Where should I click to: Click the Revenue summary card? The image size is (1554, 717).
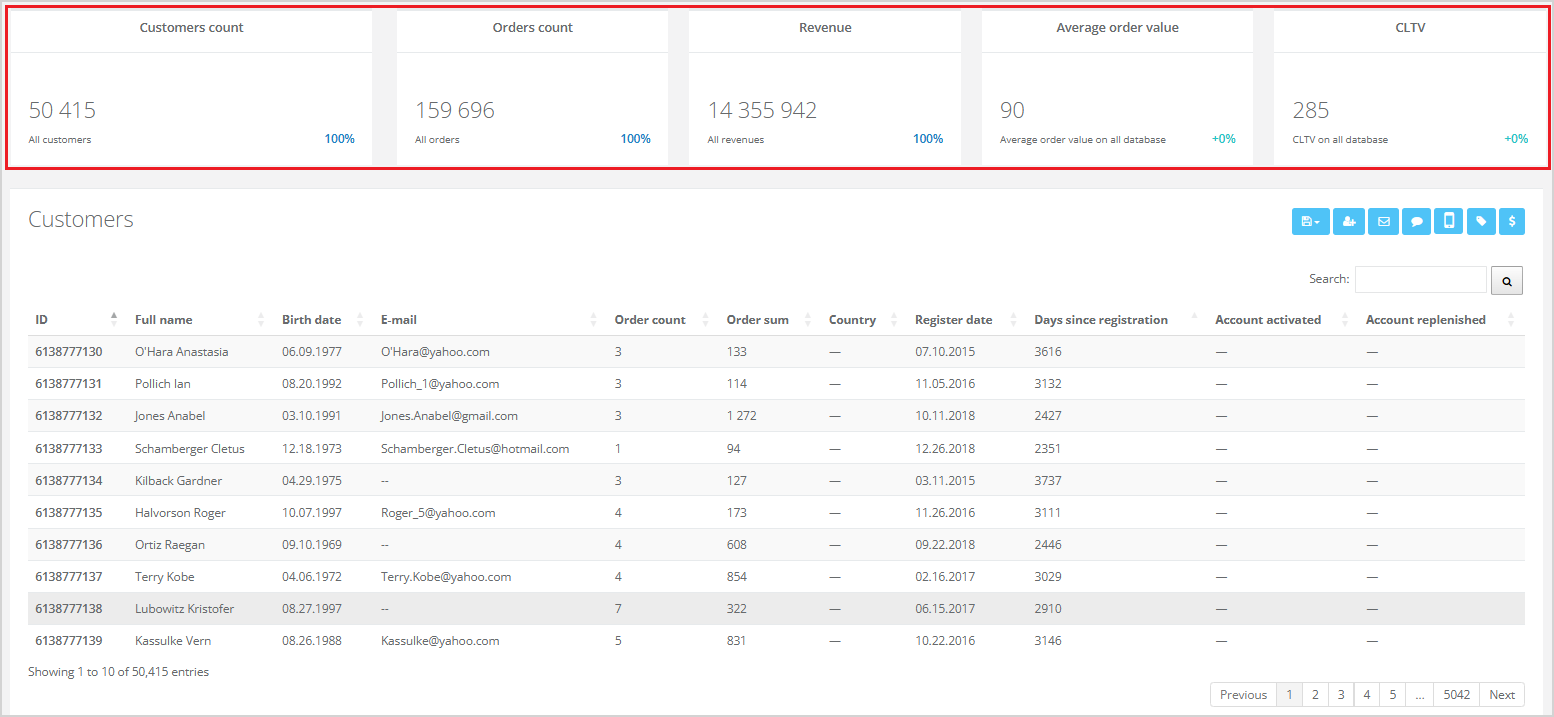pos(825,90)
